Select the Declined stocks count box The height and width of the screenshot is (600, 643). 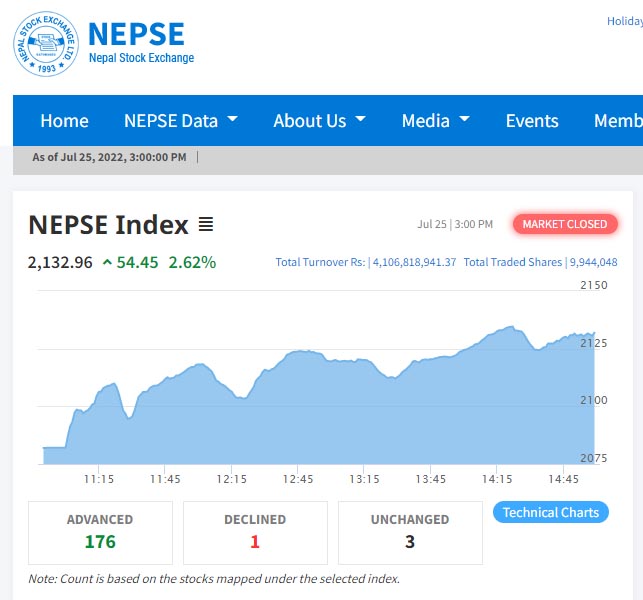tap(255, 532)
